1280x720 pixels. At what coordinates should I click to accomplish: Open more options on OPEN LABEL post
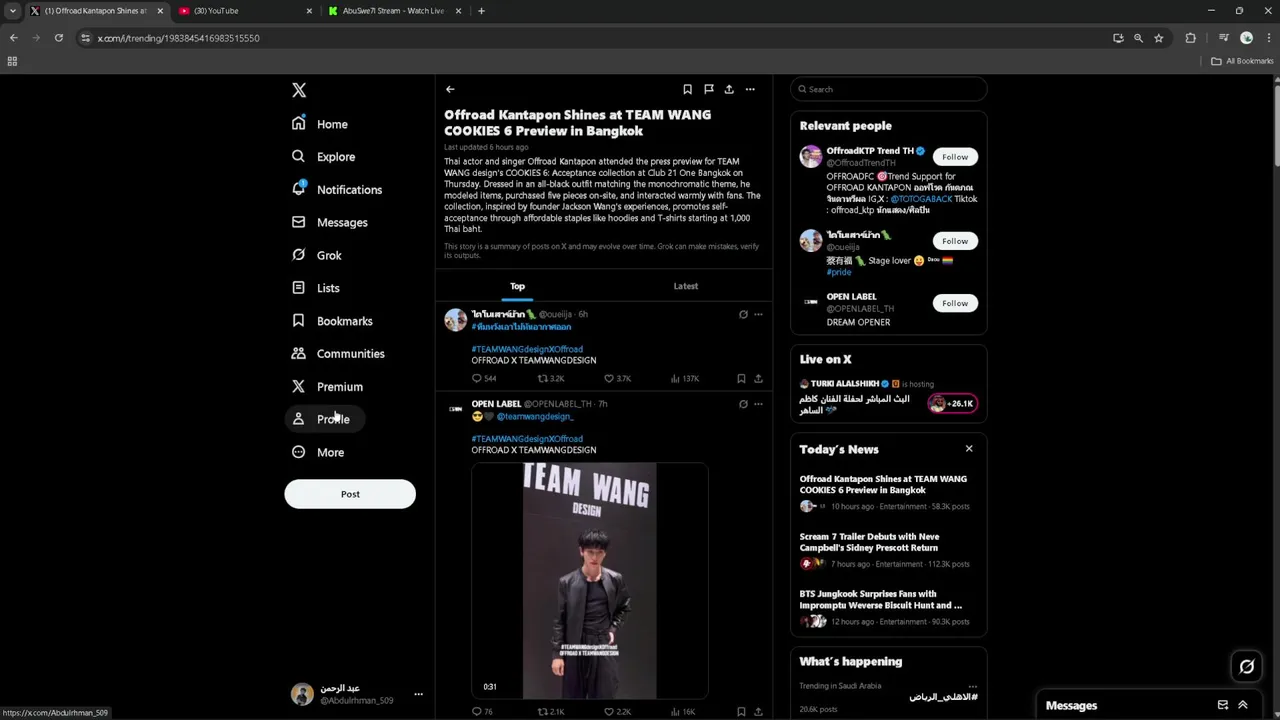coord(758,404)
